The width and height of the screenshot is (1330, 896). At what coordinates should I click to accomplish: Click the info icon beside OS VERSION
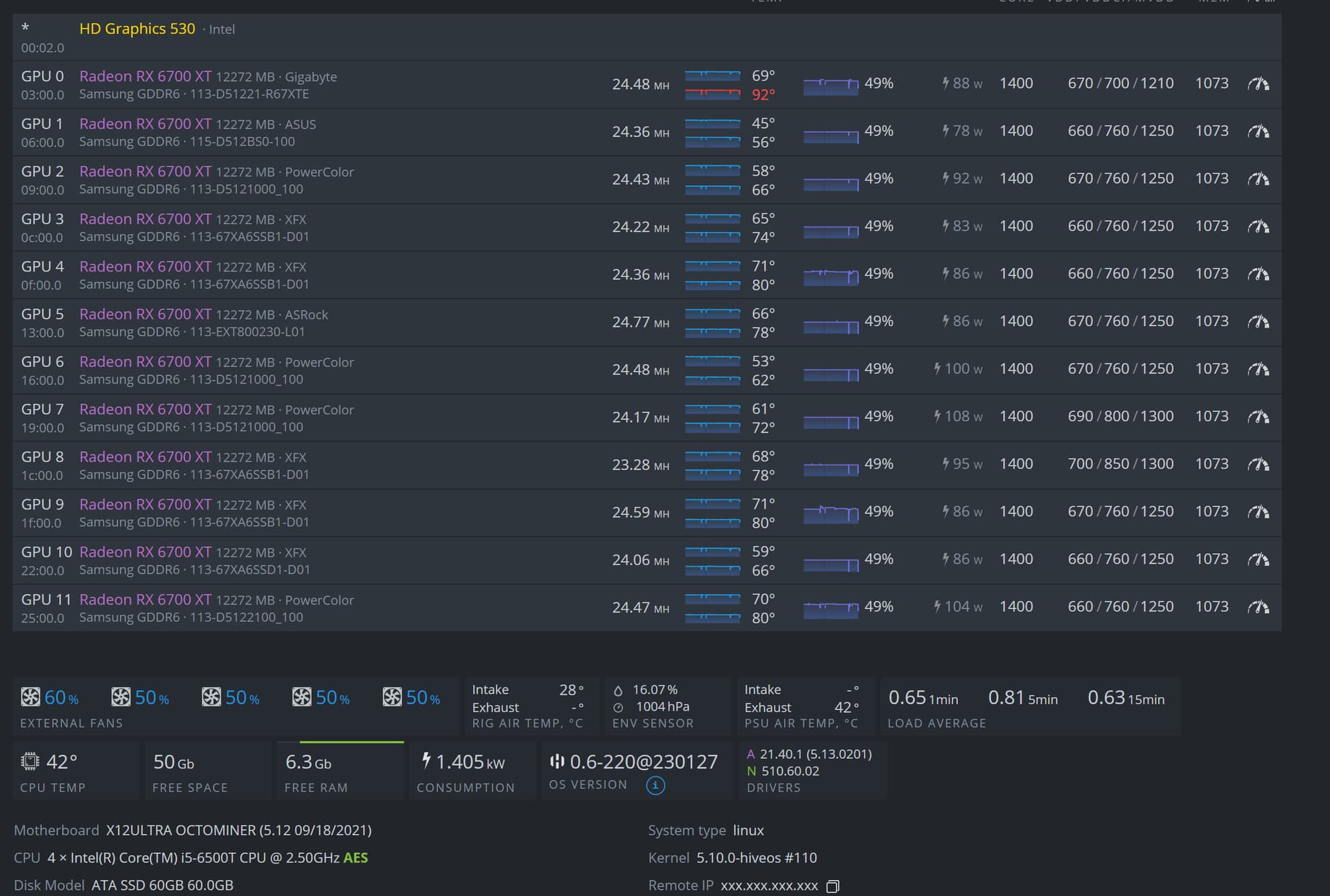point(655,786)
